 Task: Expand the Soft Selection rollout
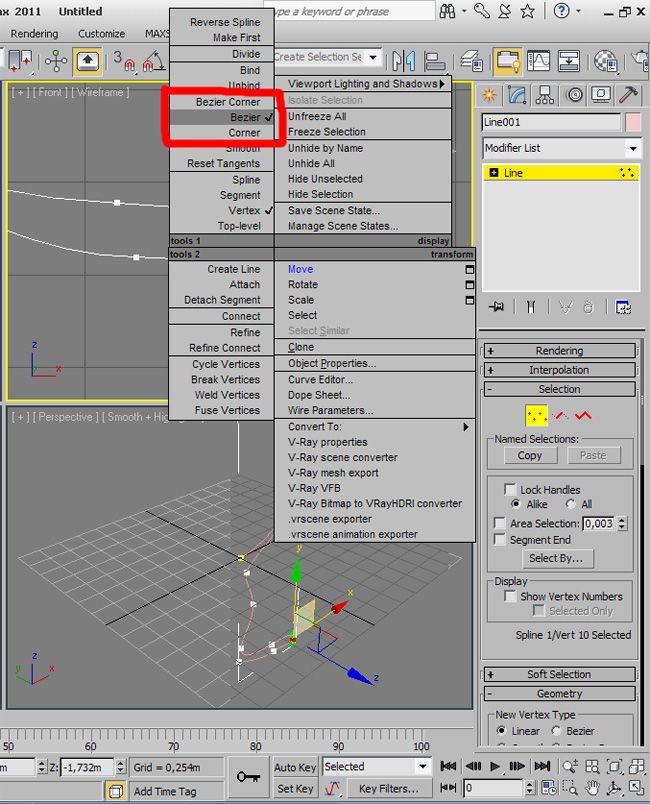pyautogui.click(x=559, y=674)
